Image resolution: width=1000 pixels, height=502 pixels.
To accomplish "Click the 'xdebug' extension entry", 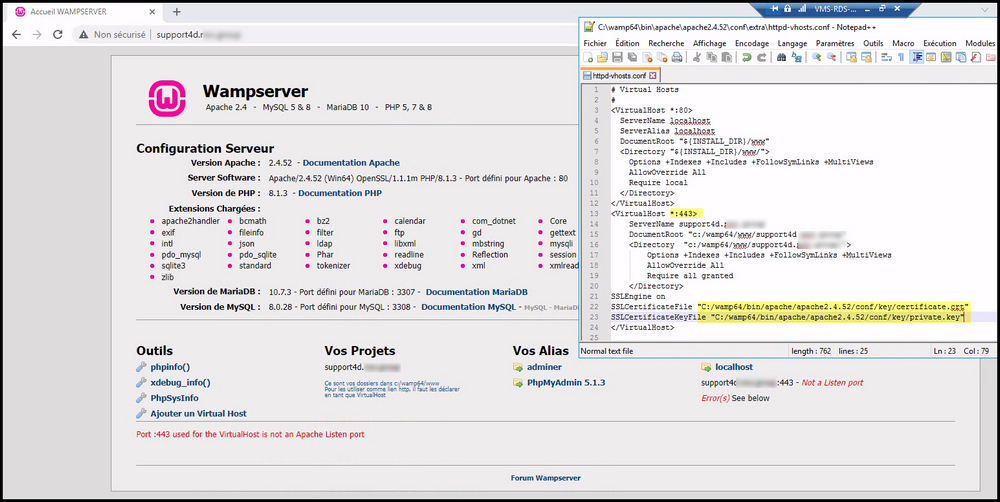I will (408, 265).
